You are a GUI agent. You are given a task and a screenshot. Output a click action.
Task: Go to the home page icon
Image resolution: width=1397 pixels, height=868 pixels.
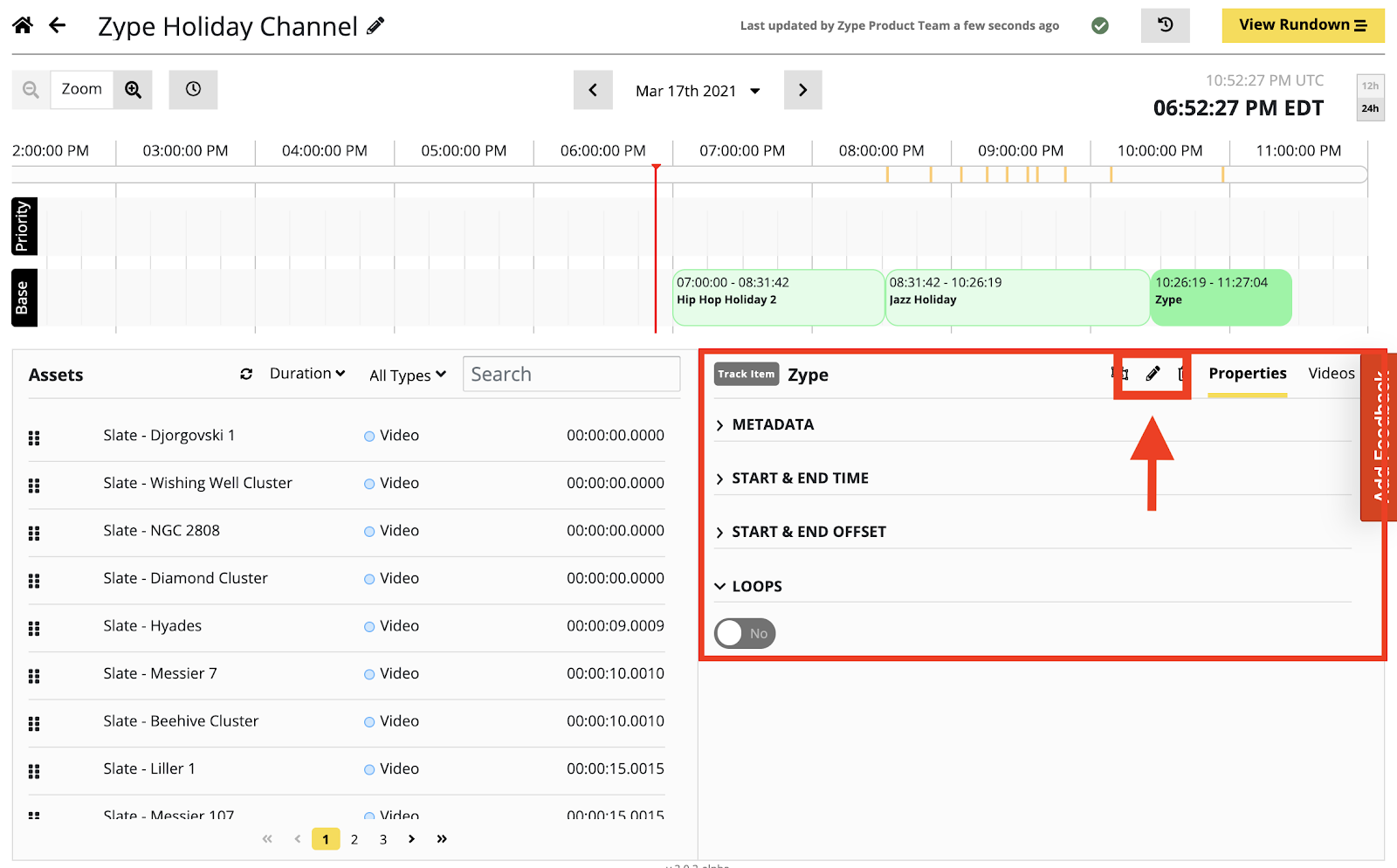23,25
